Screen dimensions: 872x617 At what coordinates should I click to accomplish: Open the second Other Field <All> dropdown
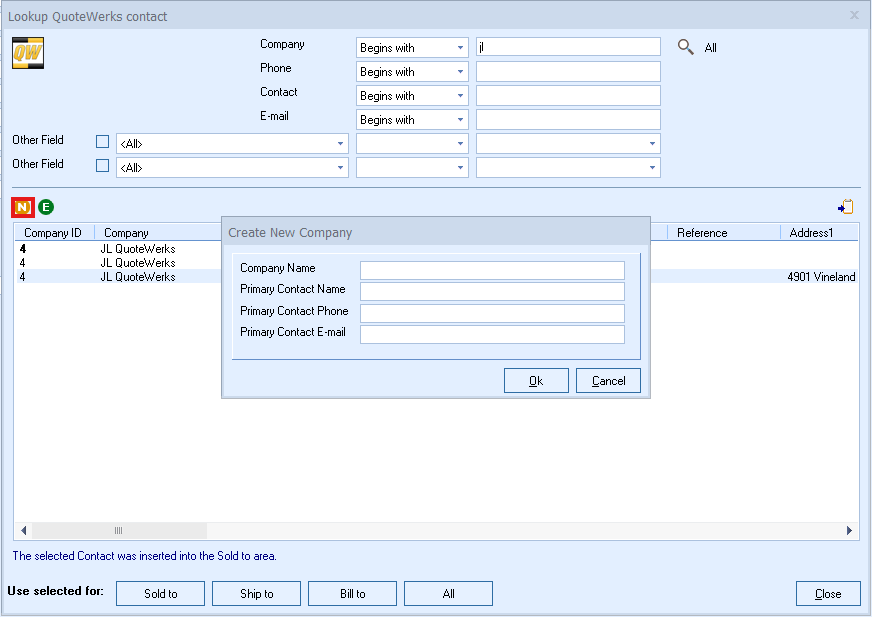(232, 167)
